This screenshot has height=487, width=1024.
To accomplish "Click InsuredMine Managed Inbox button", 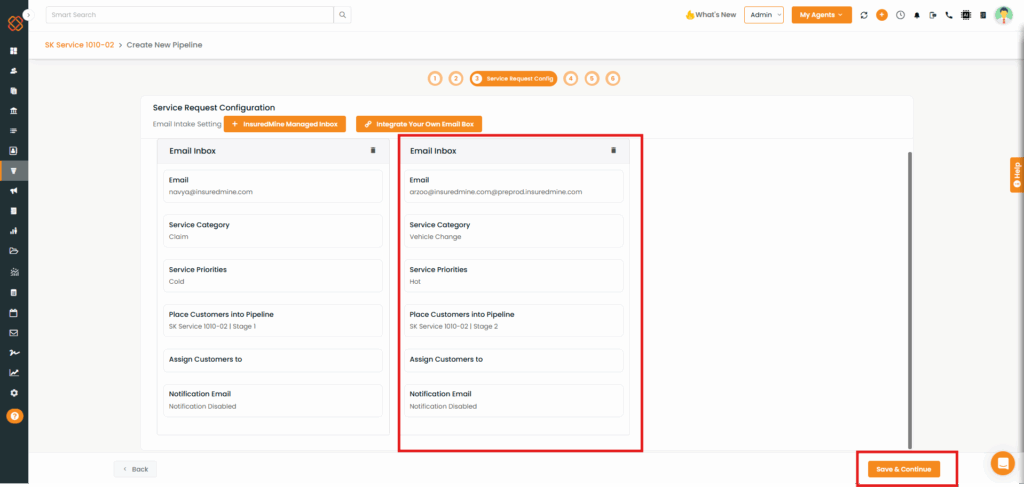I will pyautogui.click(x=285, y=124).
